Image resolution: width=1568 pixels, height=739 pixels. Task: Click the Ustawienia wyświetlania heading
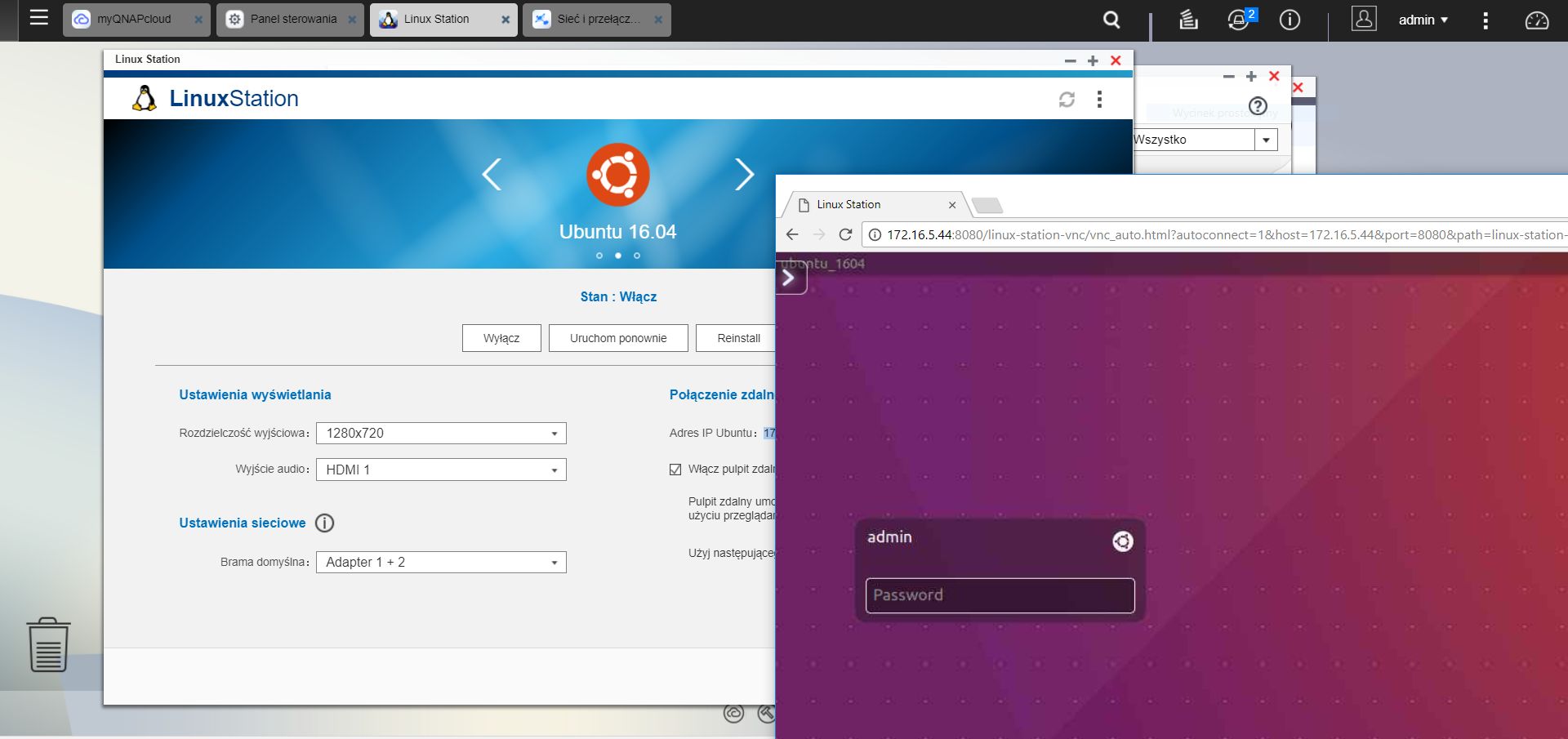[x=255, y=394]
